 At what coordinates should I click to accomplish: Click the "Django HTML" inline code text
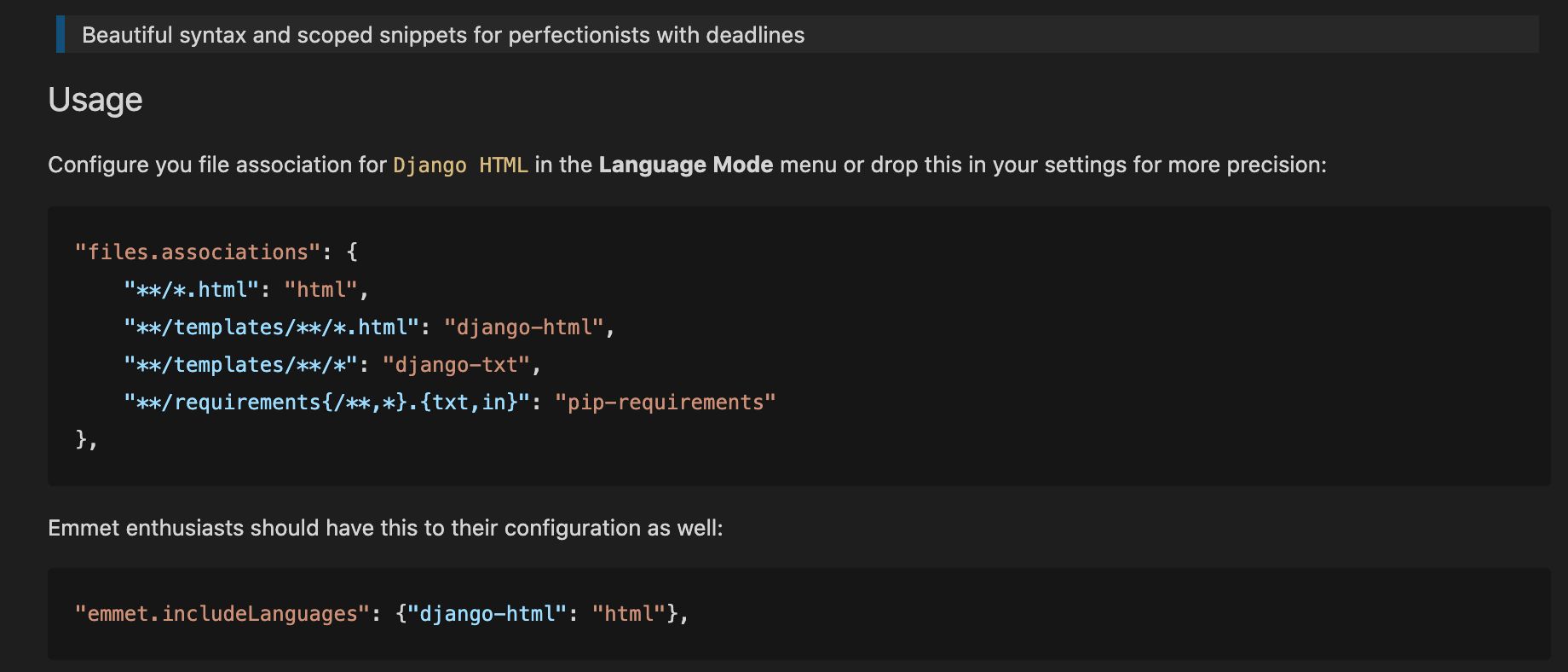pos(460,165)
